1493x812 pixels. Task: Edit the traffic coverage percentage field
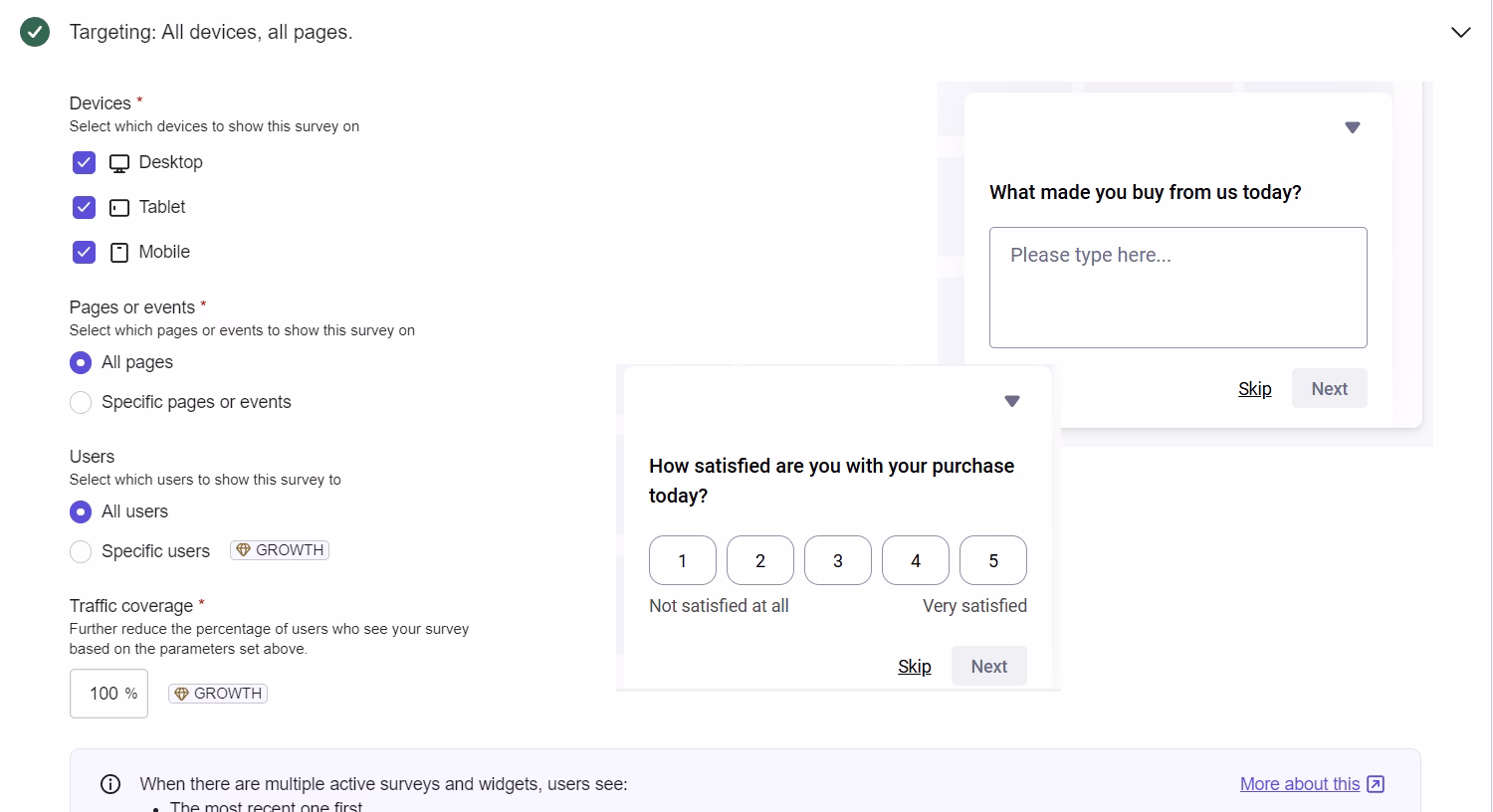[x=108, y=694]
